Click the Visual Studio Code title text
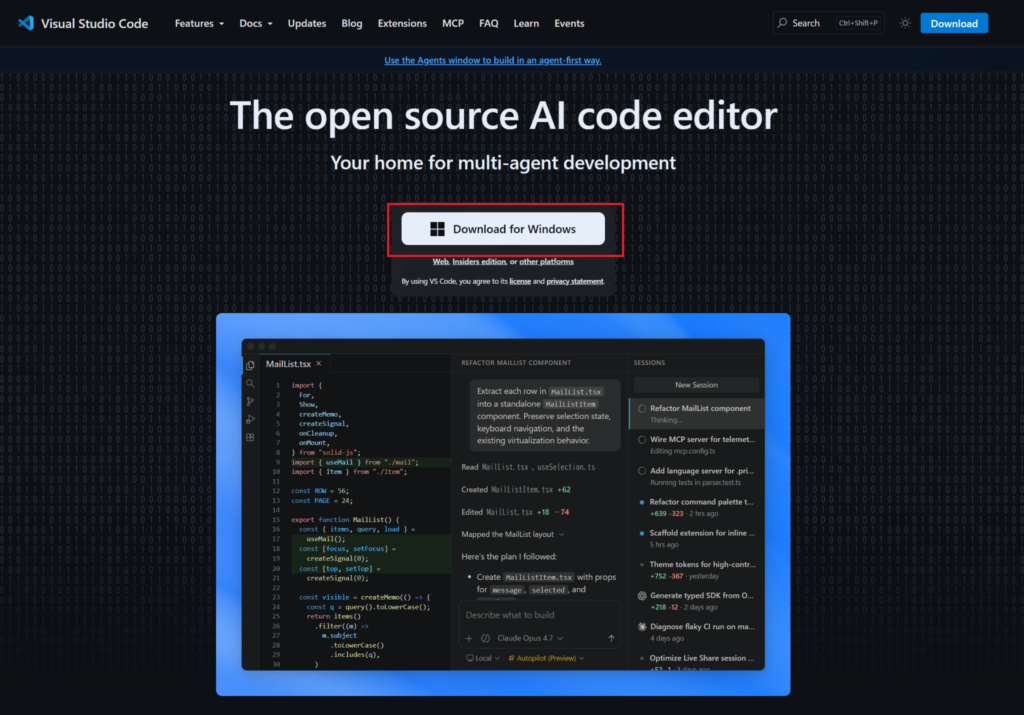1024x715 pixels. point(95,24)
